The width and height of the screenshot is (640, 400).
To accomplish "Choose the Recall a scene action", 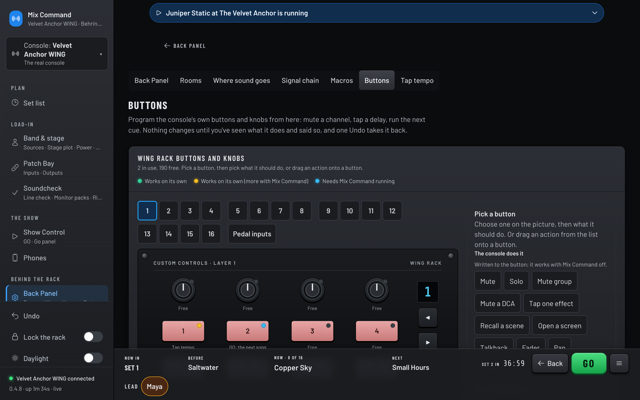I will coord(502,326).
